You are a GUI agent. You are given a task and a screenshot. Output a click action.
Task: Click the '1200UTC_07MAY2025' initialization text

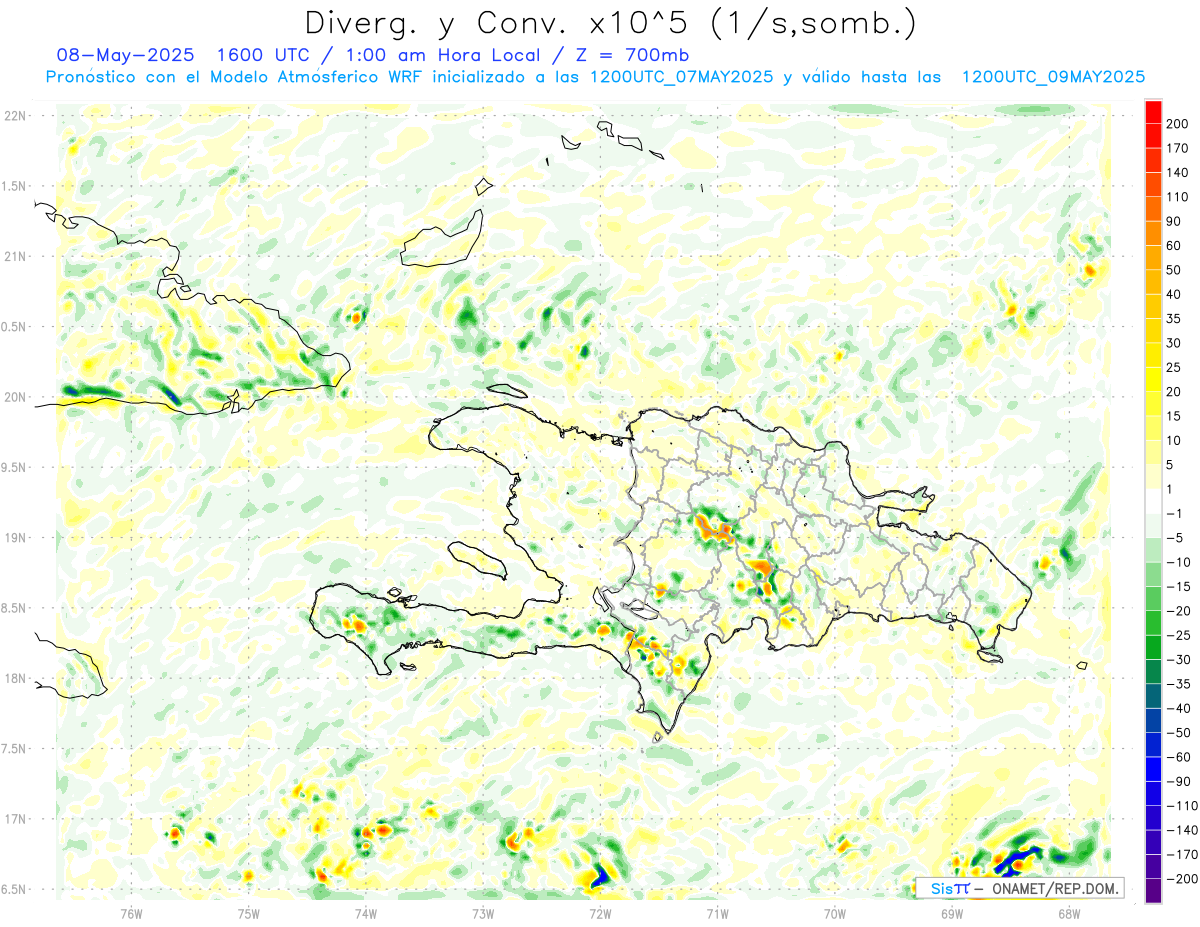point(682,77)
